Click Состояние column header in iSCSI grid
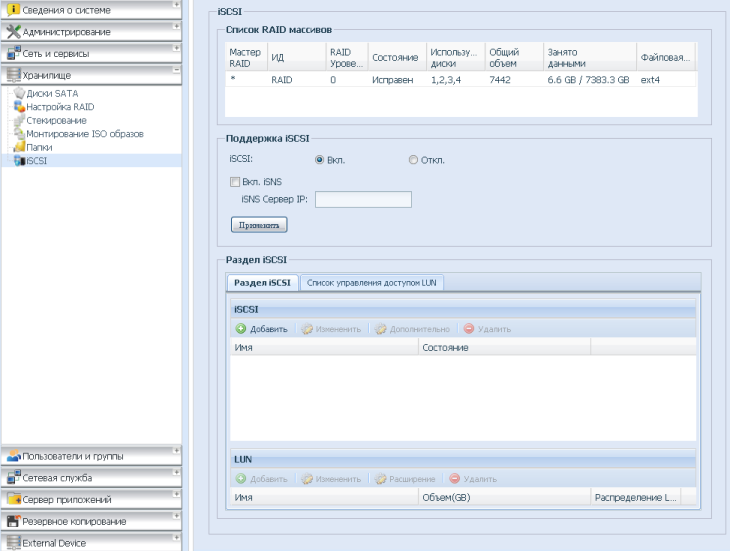Image resolution: width=730 pixels, height=551 pixels. (x=504, y=347)
